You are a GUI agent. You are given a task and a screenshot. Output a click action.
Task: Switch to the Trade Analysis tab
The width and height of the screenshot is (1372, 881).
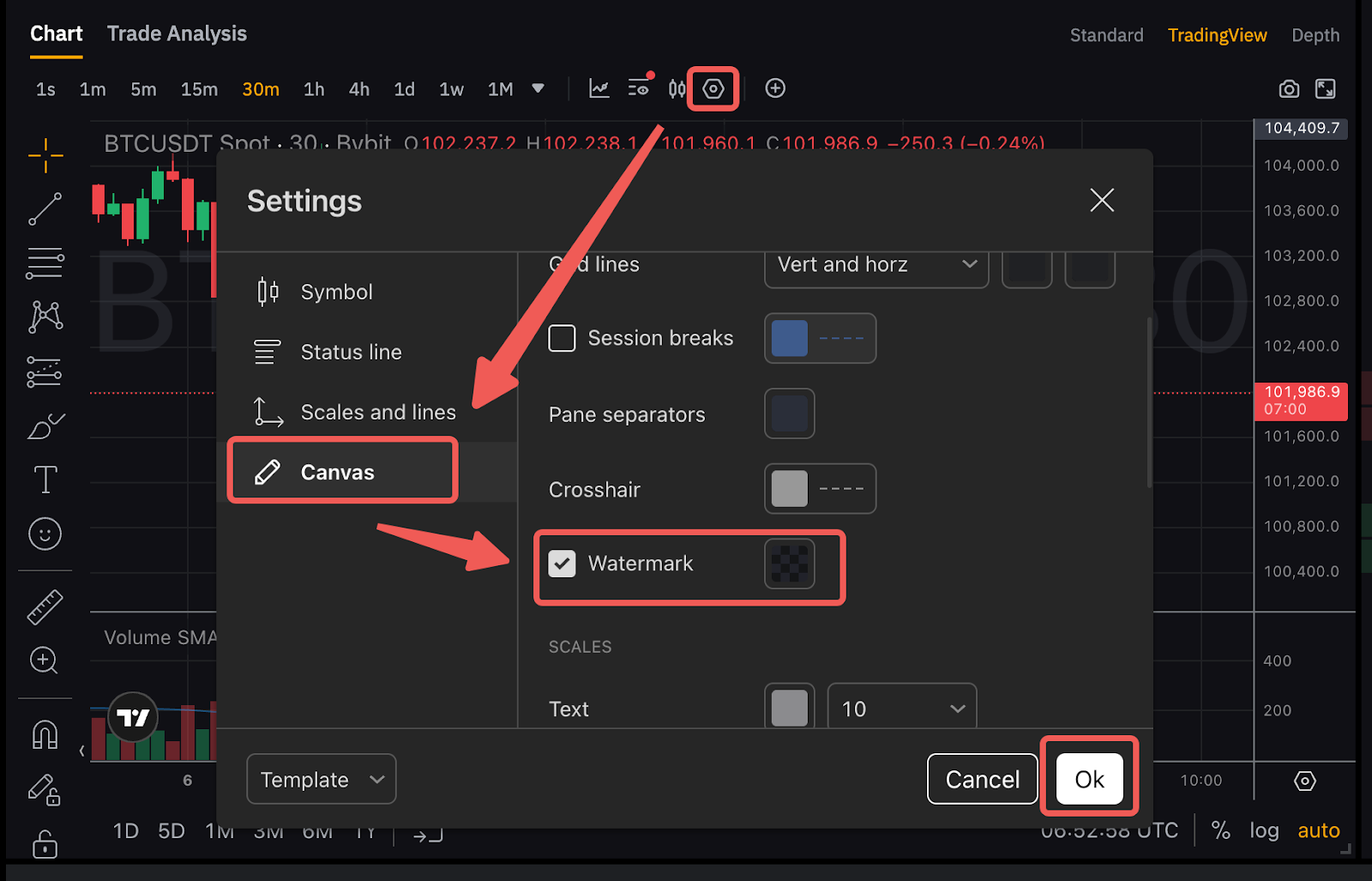pyautogui.click(x=177, y=34)
